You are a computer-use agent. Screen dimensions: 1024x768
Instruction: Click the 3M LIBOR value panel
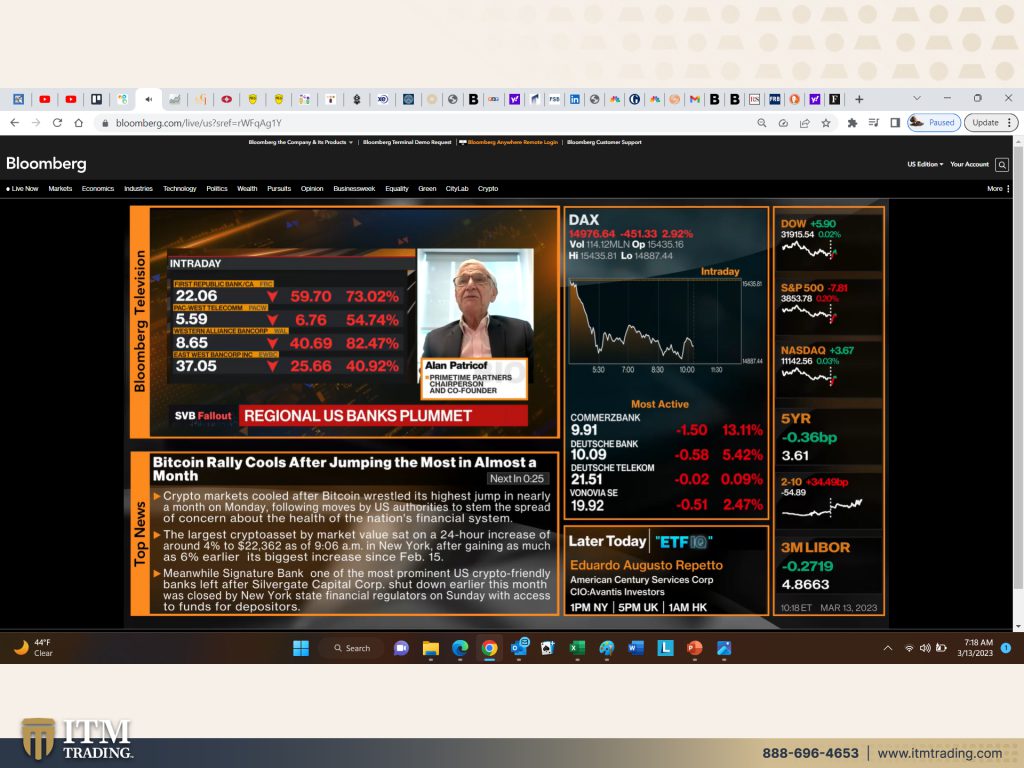pyautogui.click(x=829, y=566)
